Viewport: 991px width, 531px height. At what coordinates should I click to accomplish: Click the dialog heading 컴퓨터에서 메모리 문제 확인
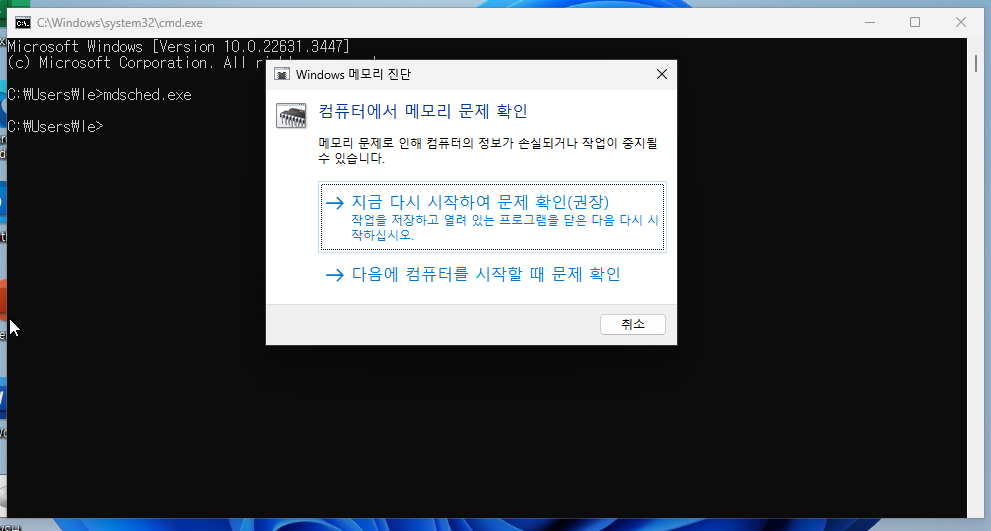coord(423,111)
